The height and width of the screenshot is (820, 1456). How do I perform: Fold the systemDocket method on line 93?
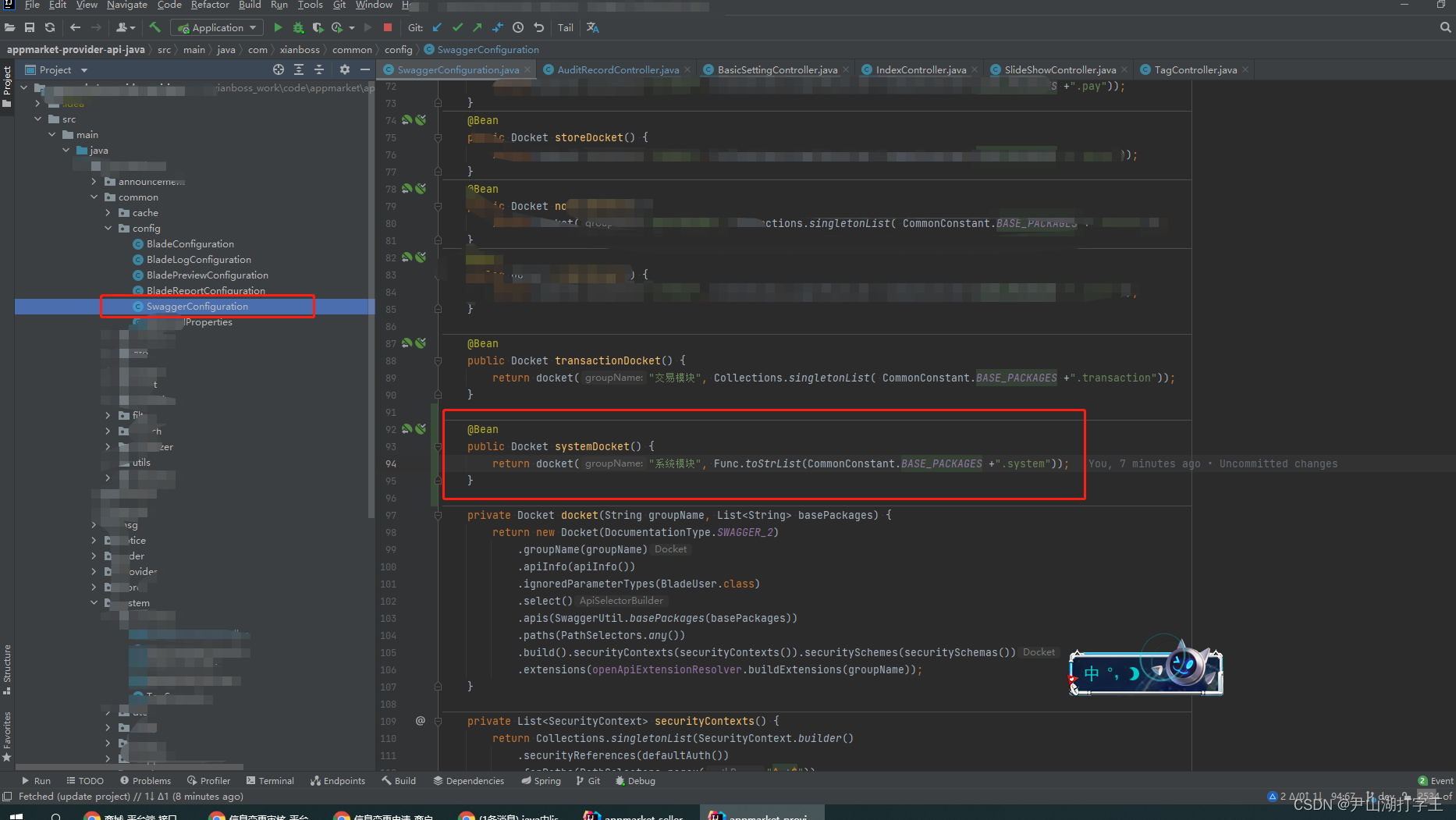click(x=438, y=446)
